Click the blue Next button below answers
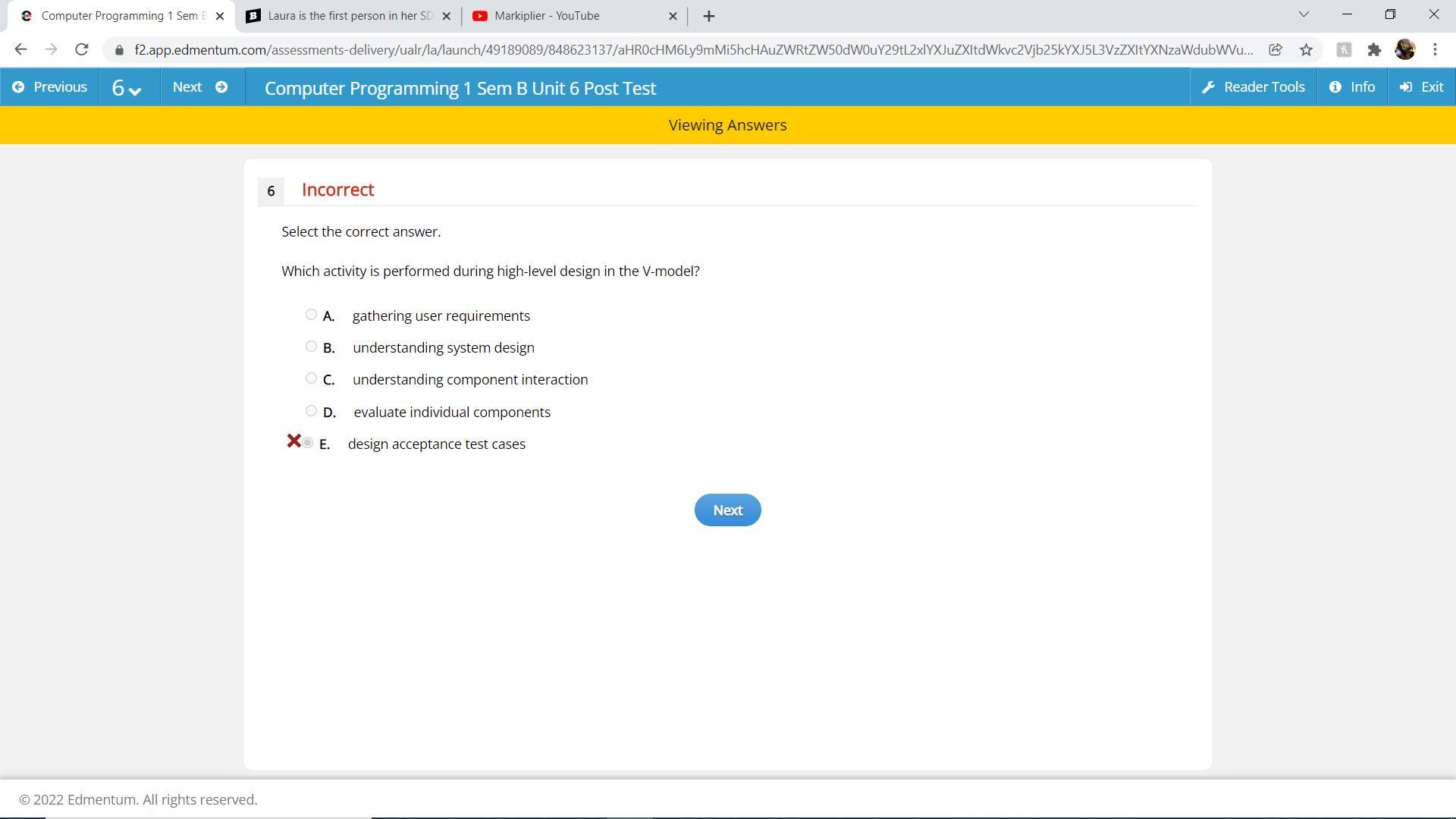Image resolution: width=1456 pixels, height=819 pixels. point(727,510)
